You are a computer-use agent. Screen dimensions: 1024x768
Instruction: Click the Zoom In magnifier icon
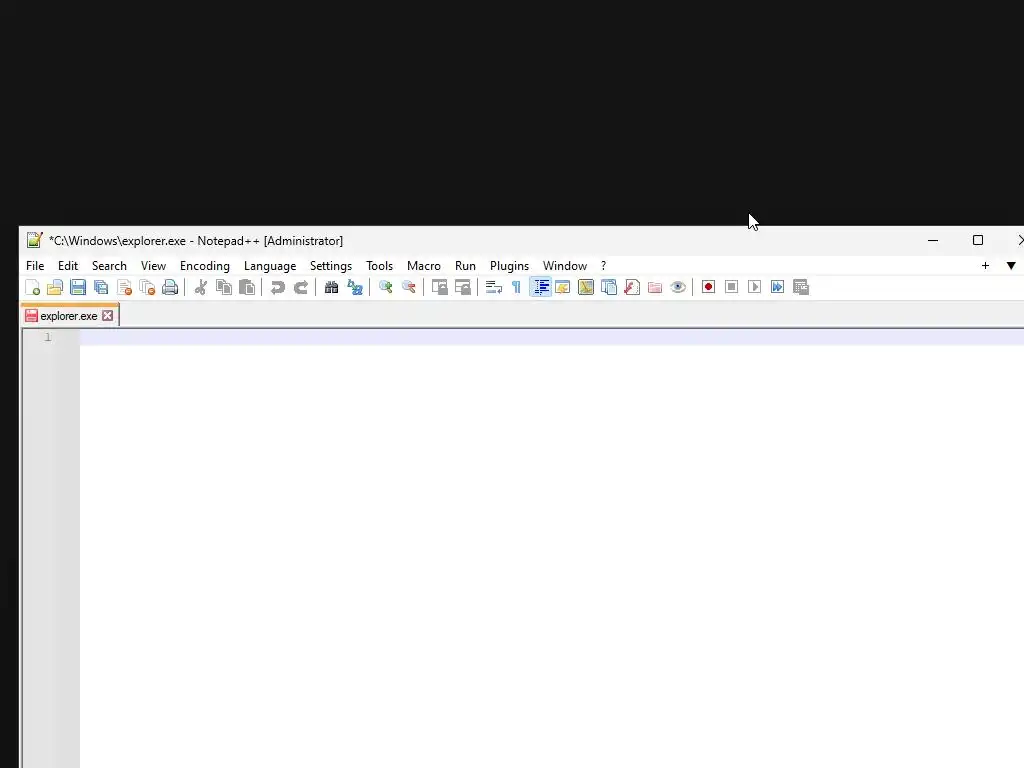[x=385, y=287]
